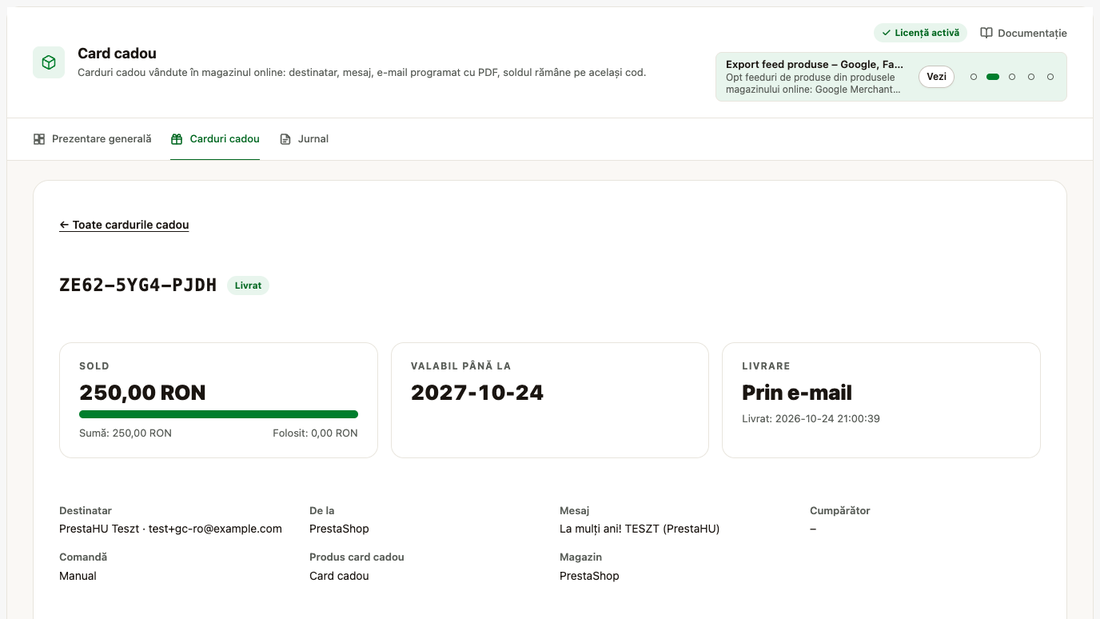Click the Livrat: 2026-10-24 21:00:39 timestamp

pyautogui.click(x=811, y=418)
